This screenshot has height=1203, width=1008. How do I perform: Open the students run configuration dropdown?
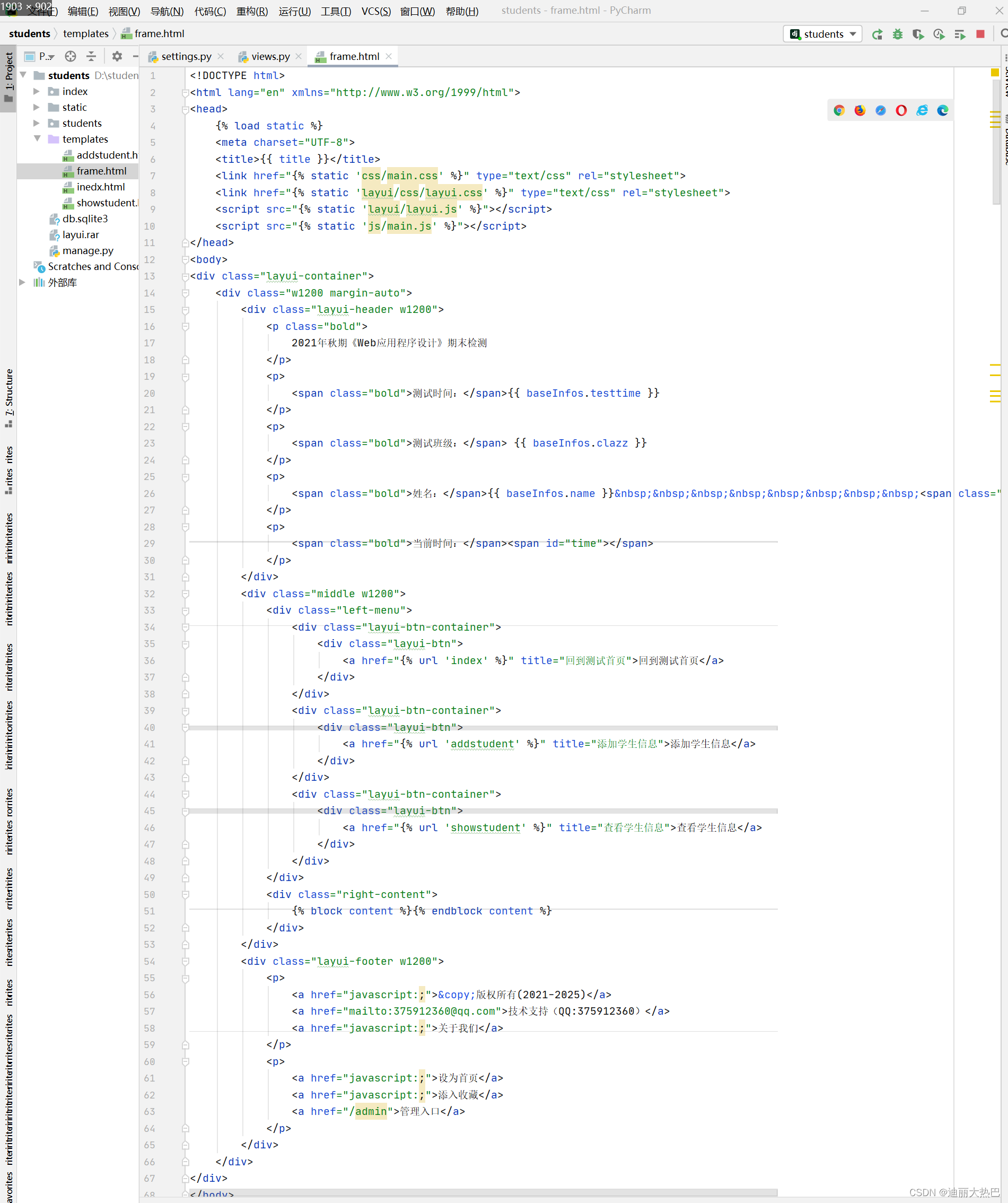(822, 34)
